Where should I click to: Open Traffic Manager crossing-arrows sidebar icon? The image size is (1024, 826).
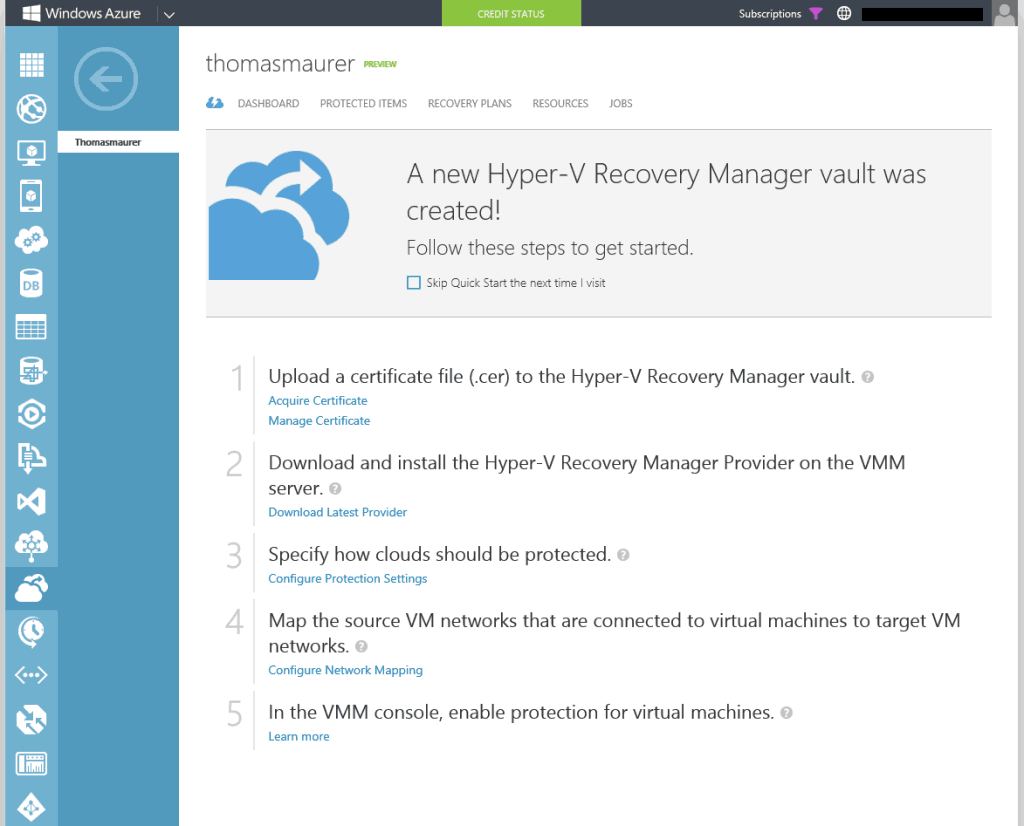tap(31, 720)
